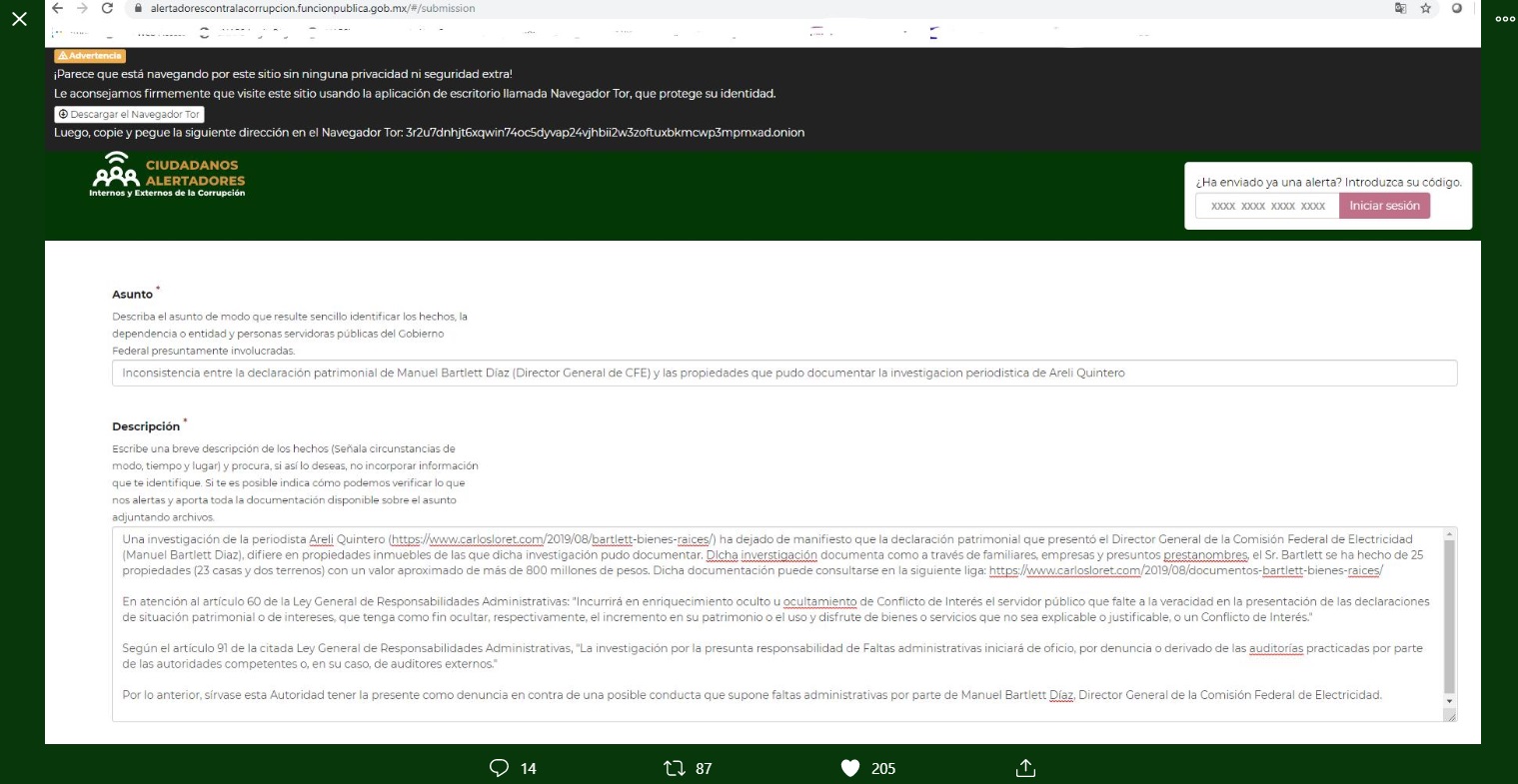Viewport: 1518px width, 784px height.
Task: Click the browser address bar URL
Action: point(313,8)
